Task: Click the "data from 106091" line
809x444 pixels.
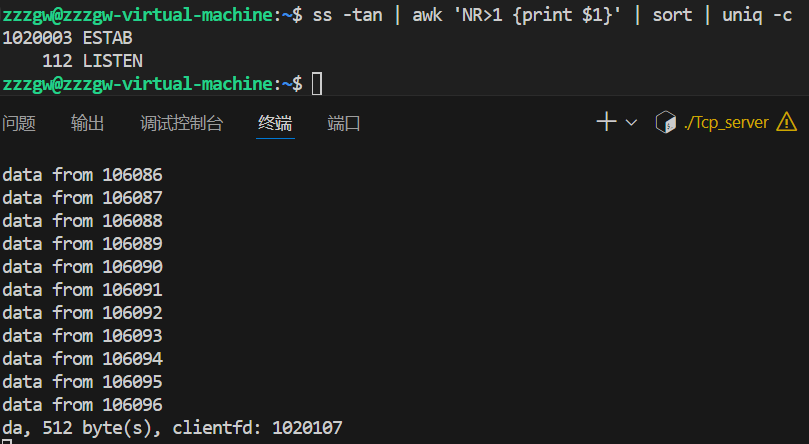Action: coord(82,290)
